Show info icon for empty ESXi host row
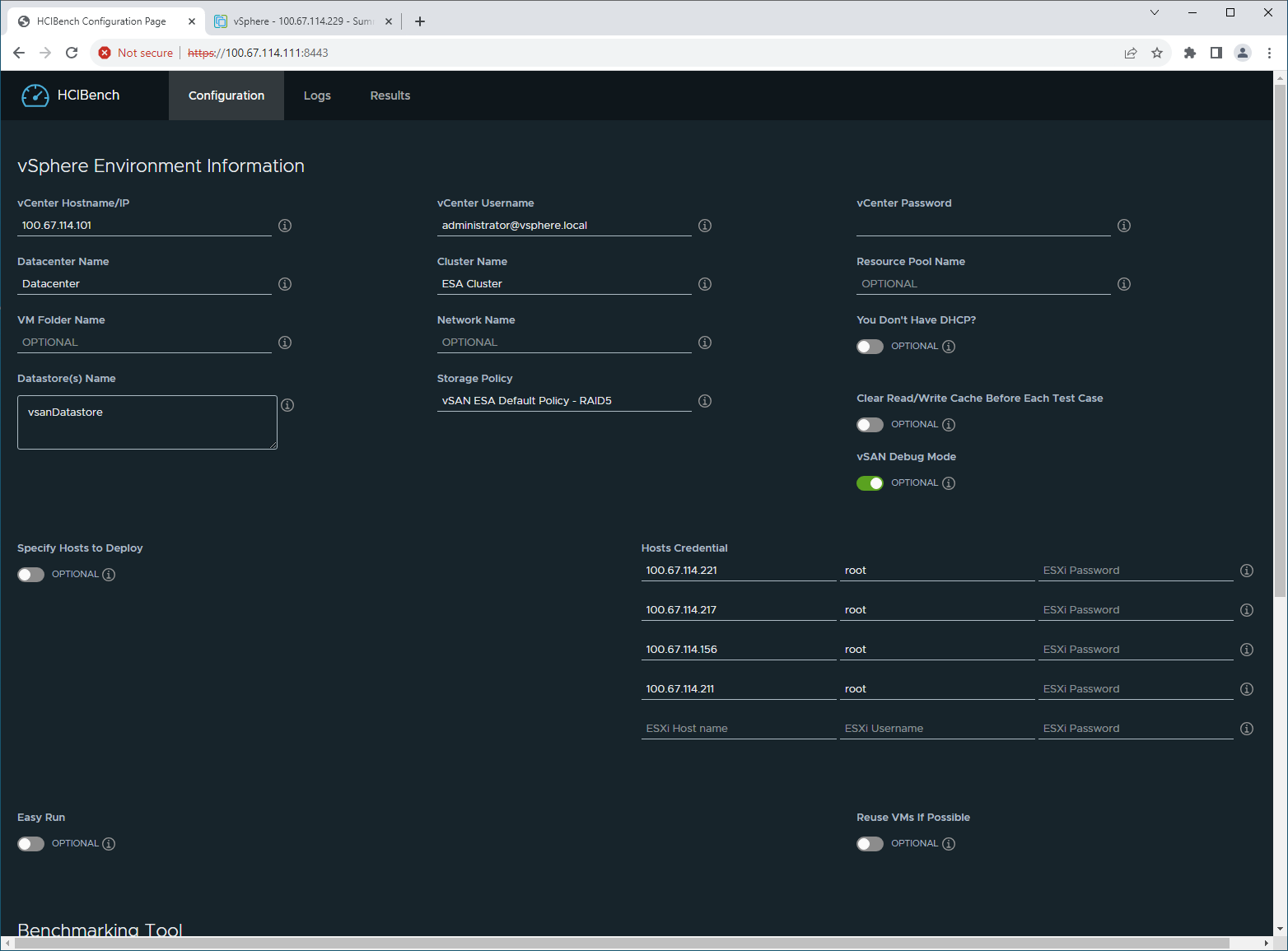 tap(1247, 729)
